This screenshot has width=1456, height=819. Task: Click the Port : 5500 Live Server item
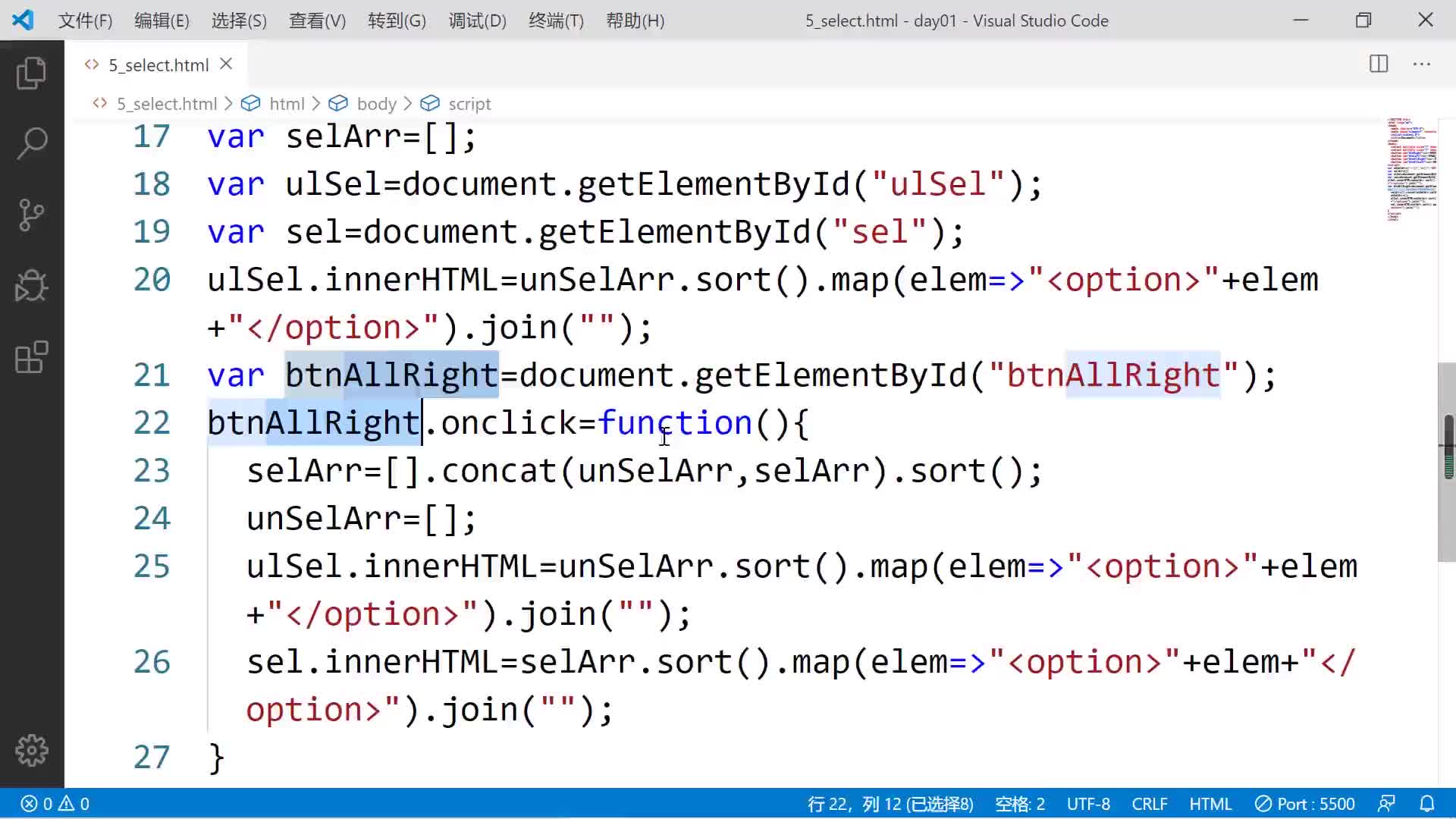[1305, 804]
